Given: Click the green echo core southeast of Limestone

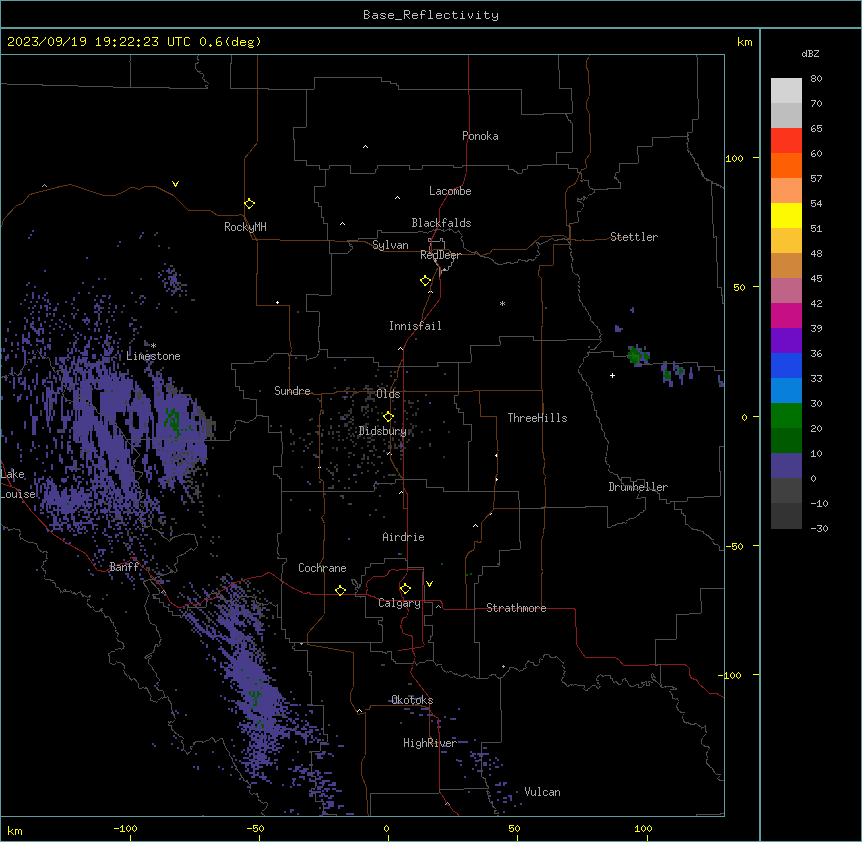Looking at the screenshot, I should point(174,421).
